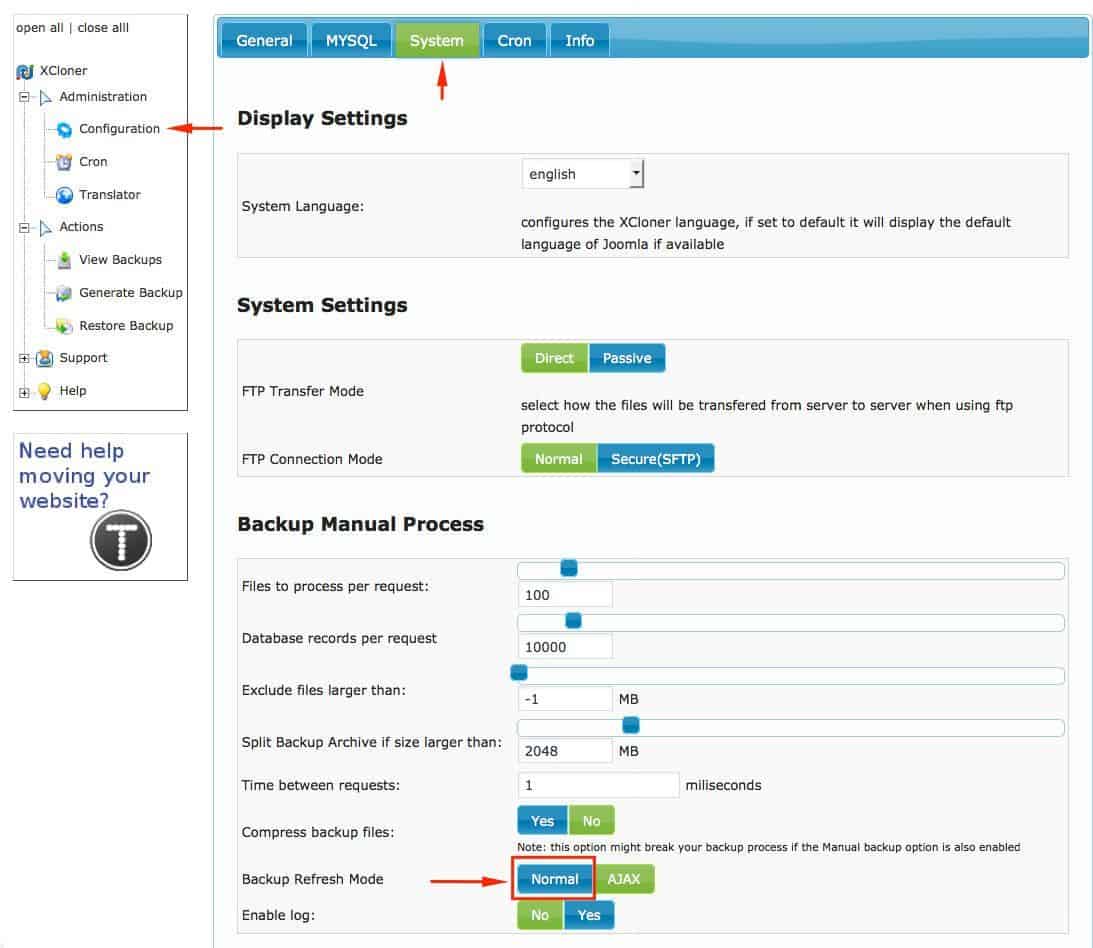Click the Configuration gear icon
1093x948 pixels.
tap(64, 129)
